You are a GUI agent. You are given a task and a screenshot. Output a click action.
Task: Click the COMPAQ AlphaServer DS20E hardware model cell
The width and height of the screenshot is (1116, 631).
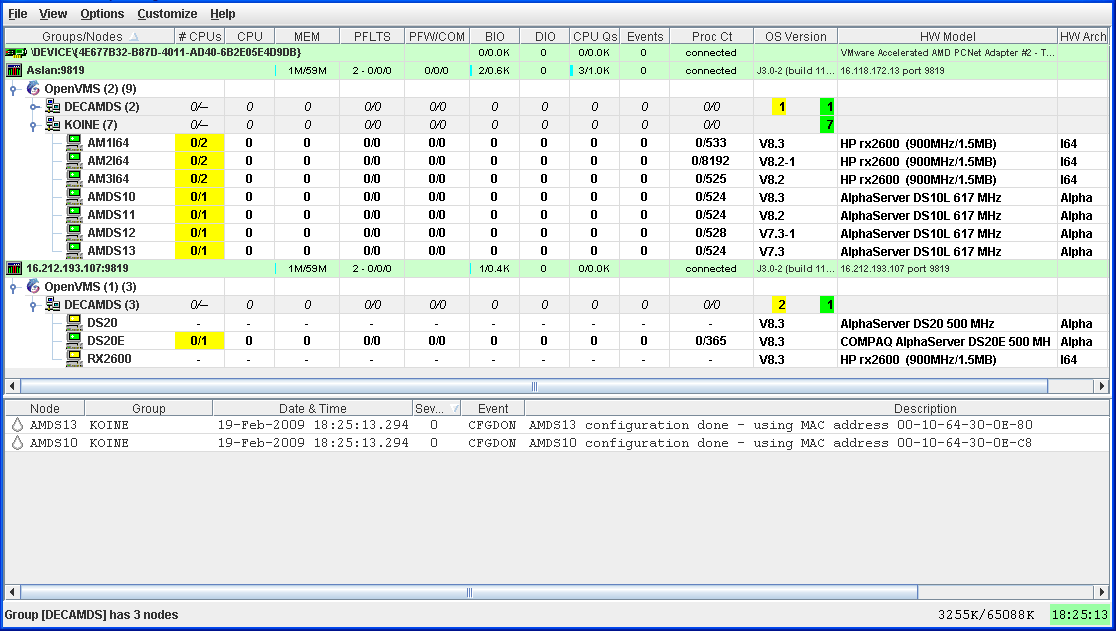click(x=945, y=341)
